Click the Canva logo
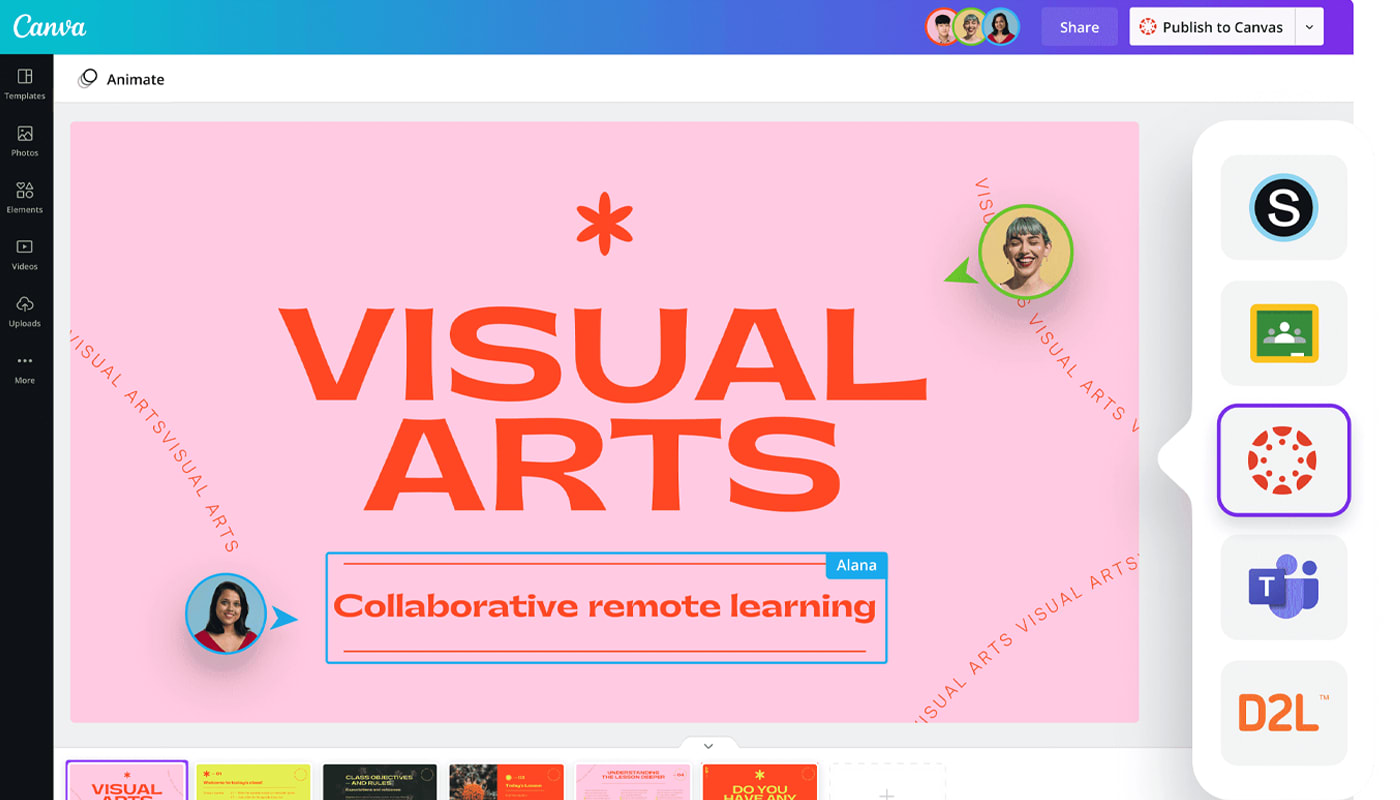 coord(49,27)
